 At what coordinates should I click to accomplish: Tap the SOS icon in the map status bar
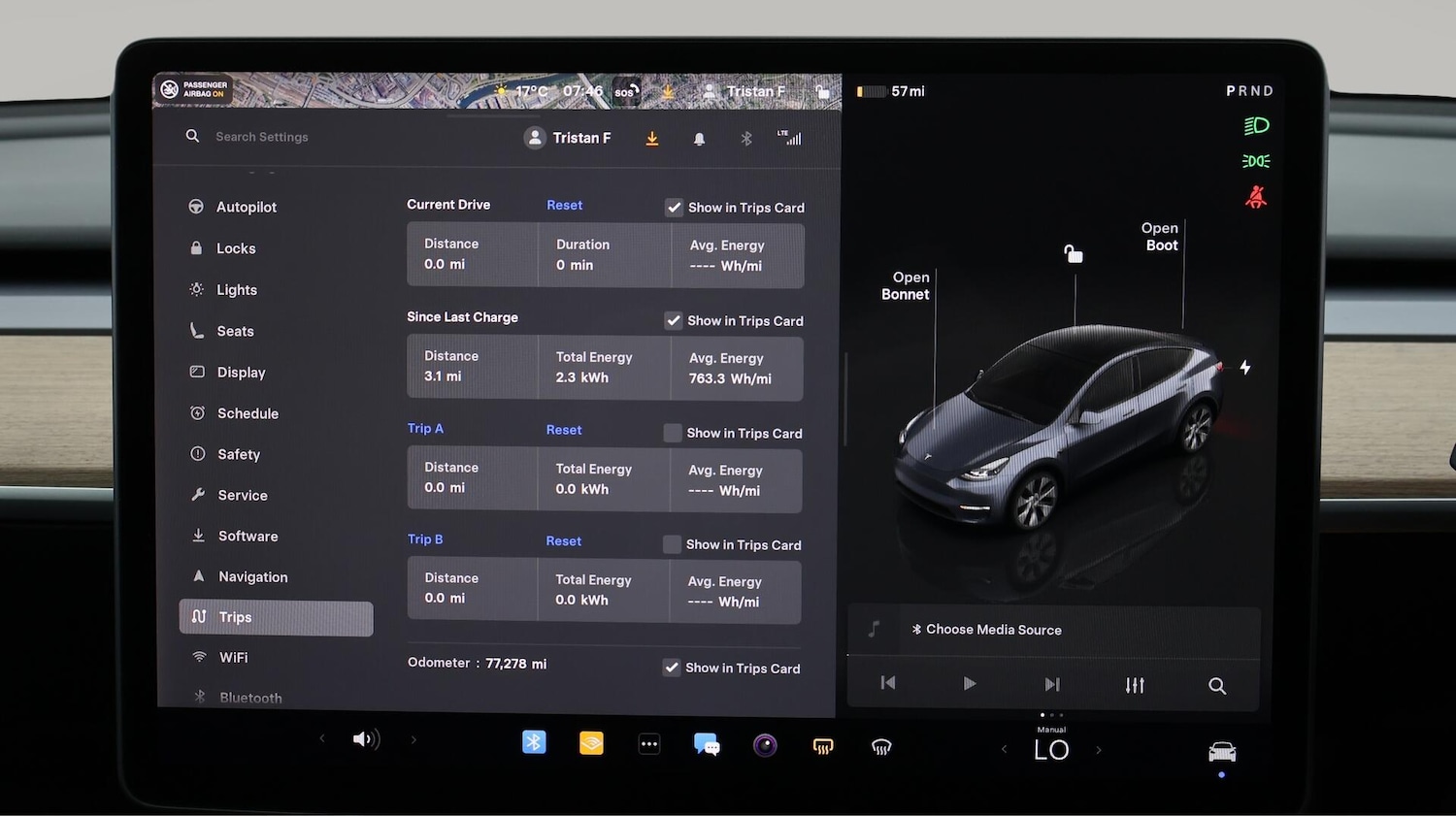pos(626,92)
